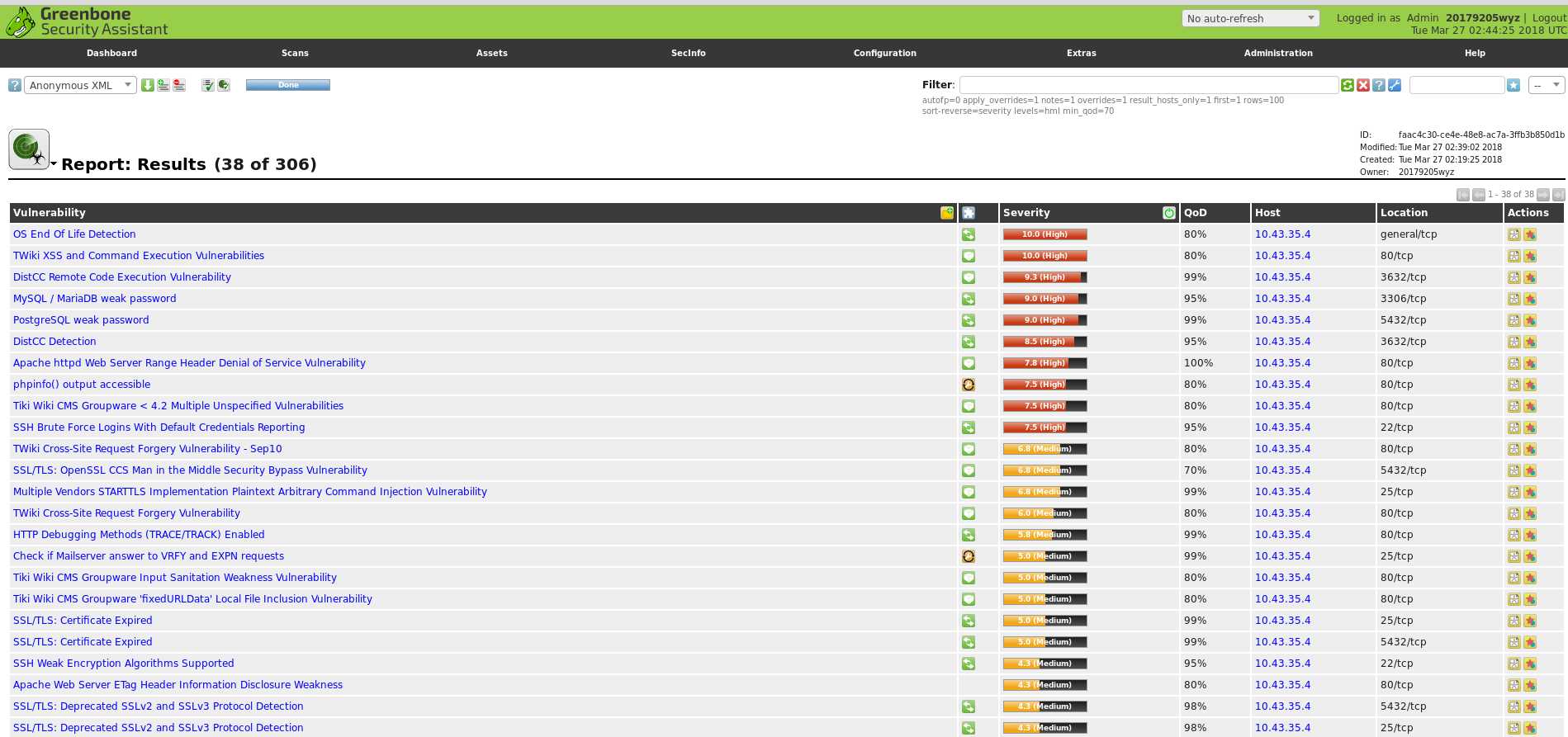Viewport: 1568px width, 737px height.
Task: Sort by the Location column header
Action: coord(1404,213)
